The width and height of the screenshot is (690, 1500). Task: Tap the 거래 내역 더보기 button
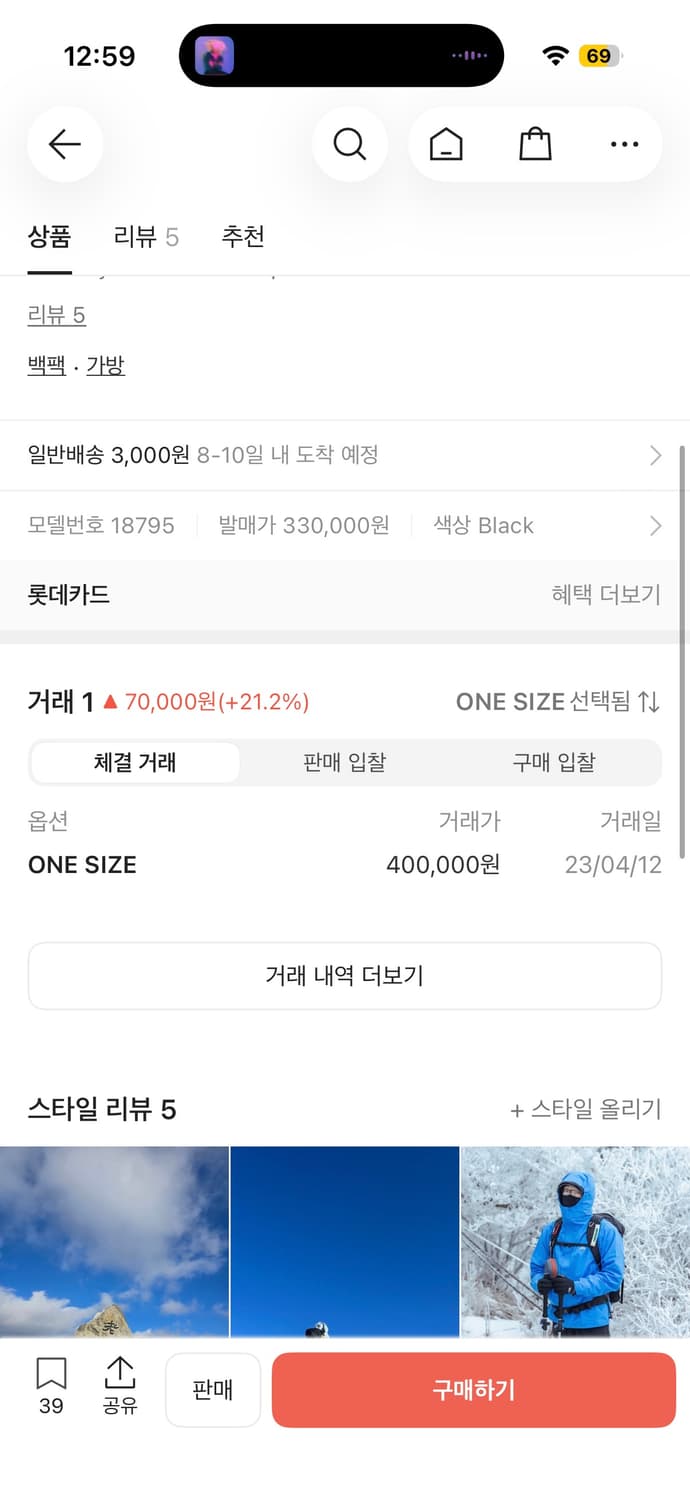[x=345, y=975]
